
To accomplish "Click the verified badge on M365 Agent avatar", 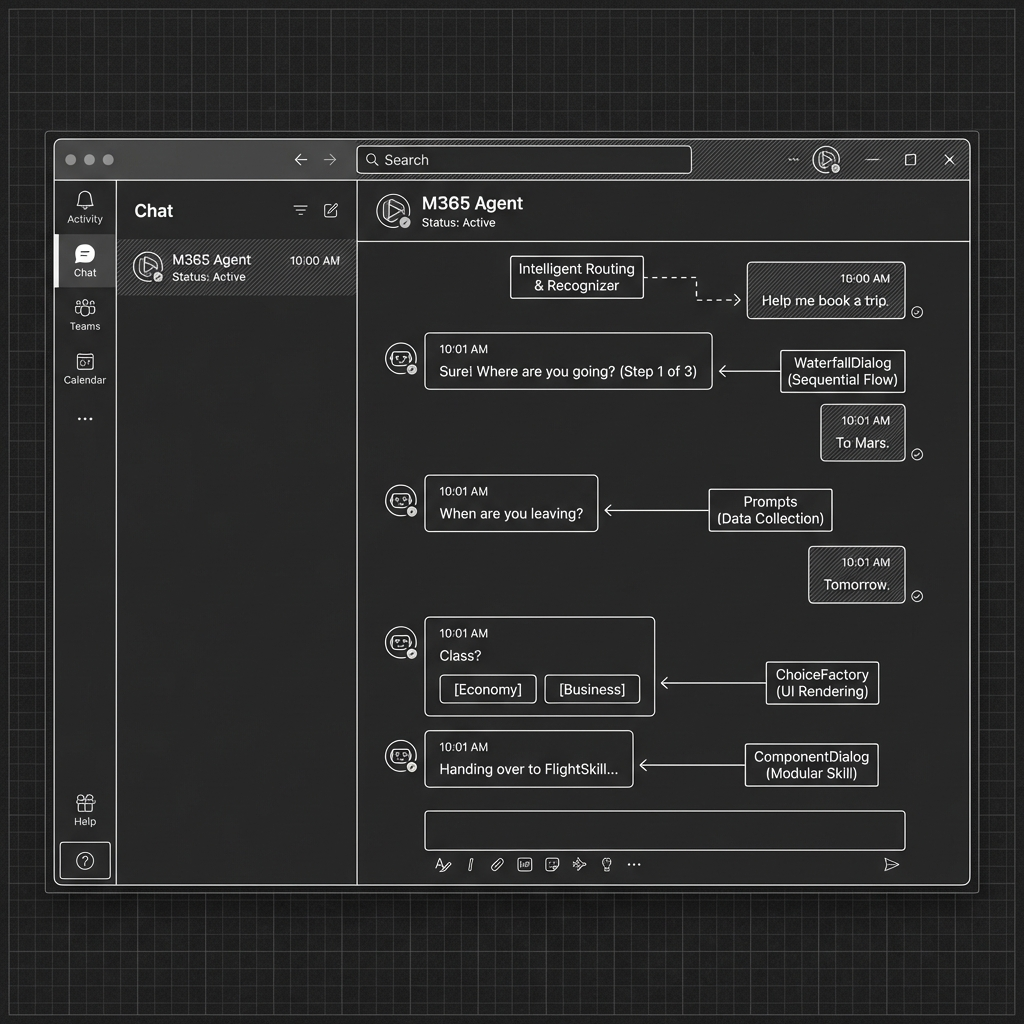I will pyautogui.click(x=404, y=222).
